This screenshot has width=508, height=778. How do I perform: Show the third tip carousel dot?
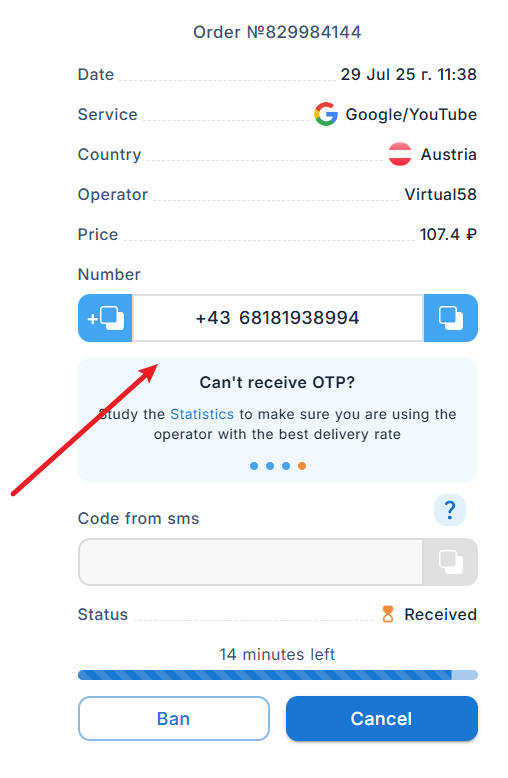286,466
